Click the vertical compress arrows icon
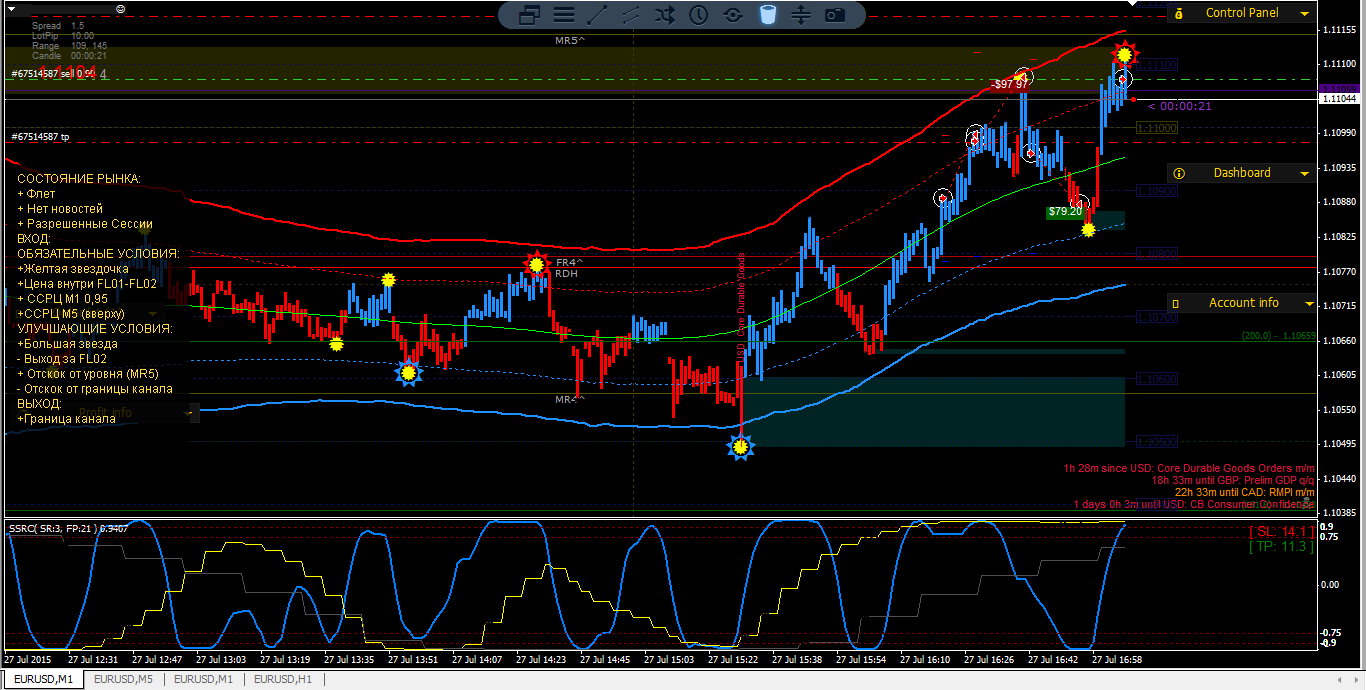Viewport: 1366px width, 690px height. [801, 15]
